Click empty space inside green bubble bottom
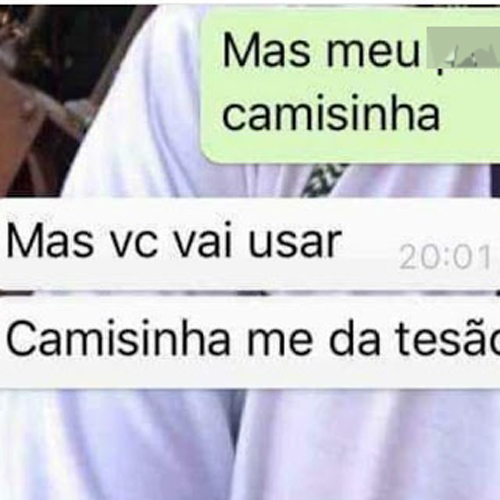 click(350, 147)
